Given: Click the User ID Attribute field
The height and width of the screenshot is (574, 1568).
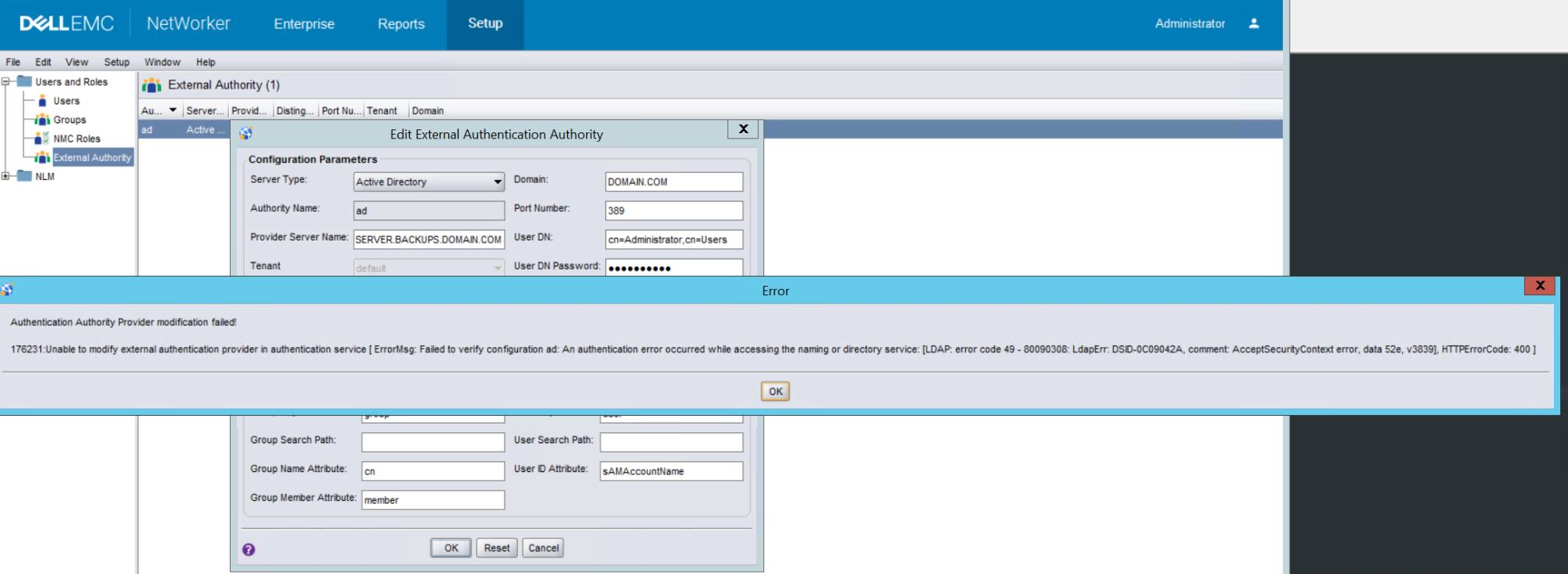Looking at the screenshot, I should coord(671,471).
